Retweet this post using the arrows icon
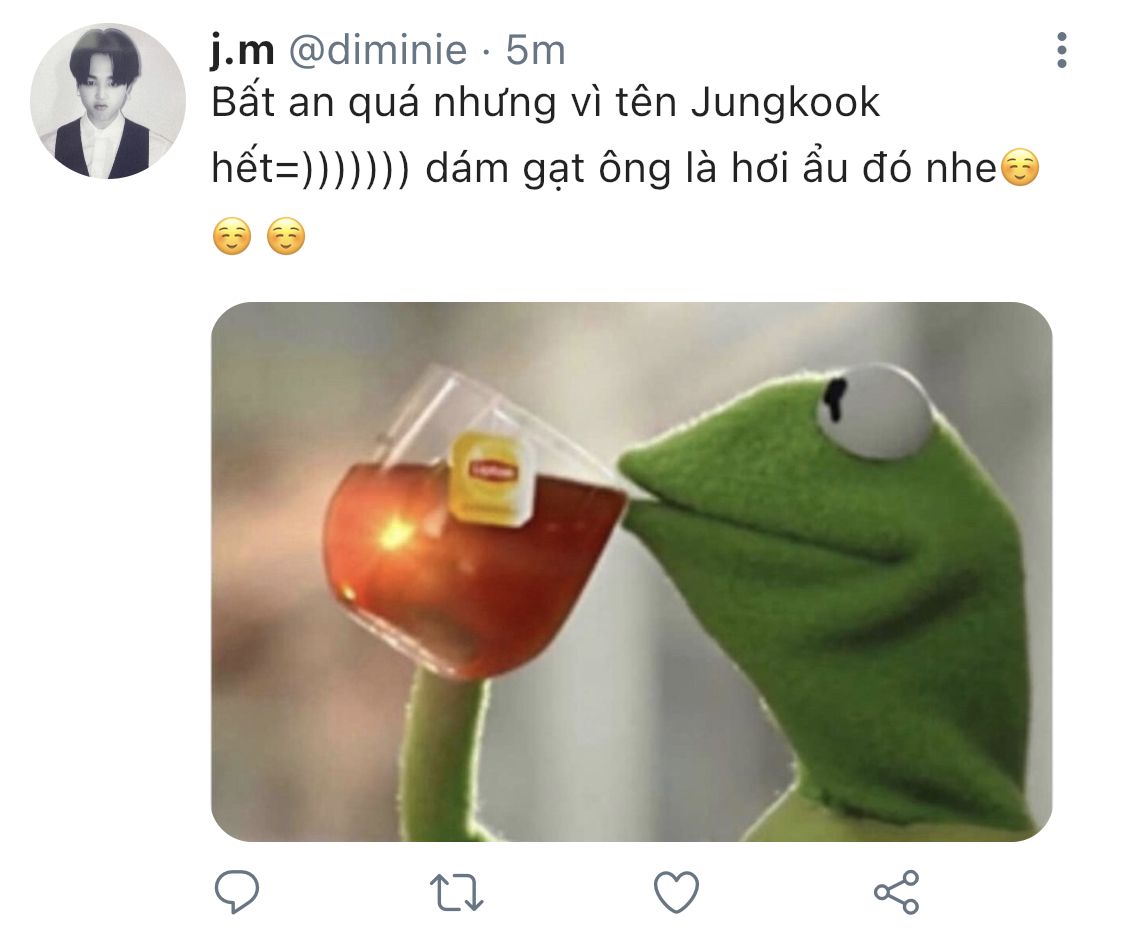 [x=456, y=892]
